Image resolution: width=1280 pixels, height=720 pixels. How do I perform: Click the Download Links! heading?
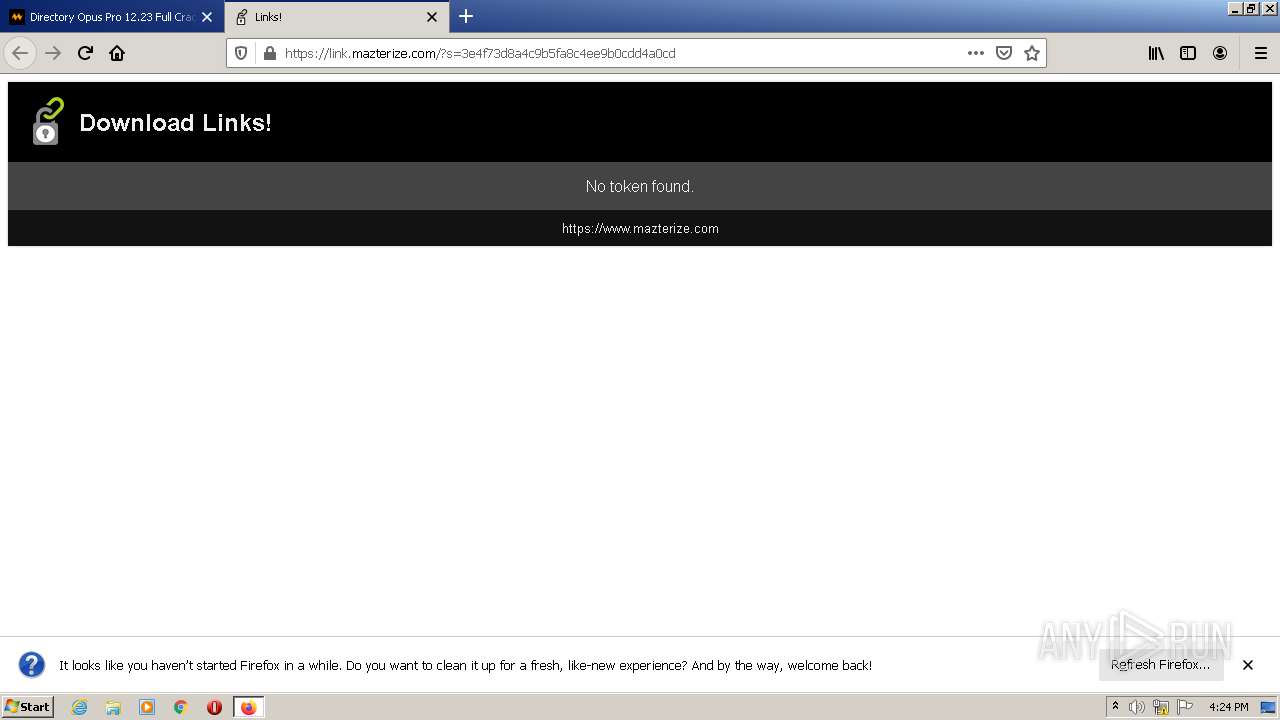tap(175, 122)
